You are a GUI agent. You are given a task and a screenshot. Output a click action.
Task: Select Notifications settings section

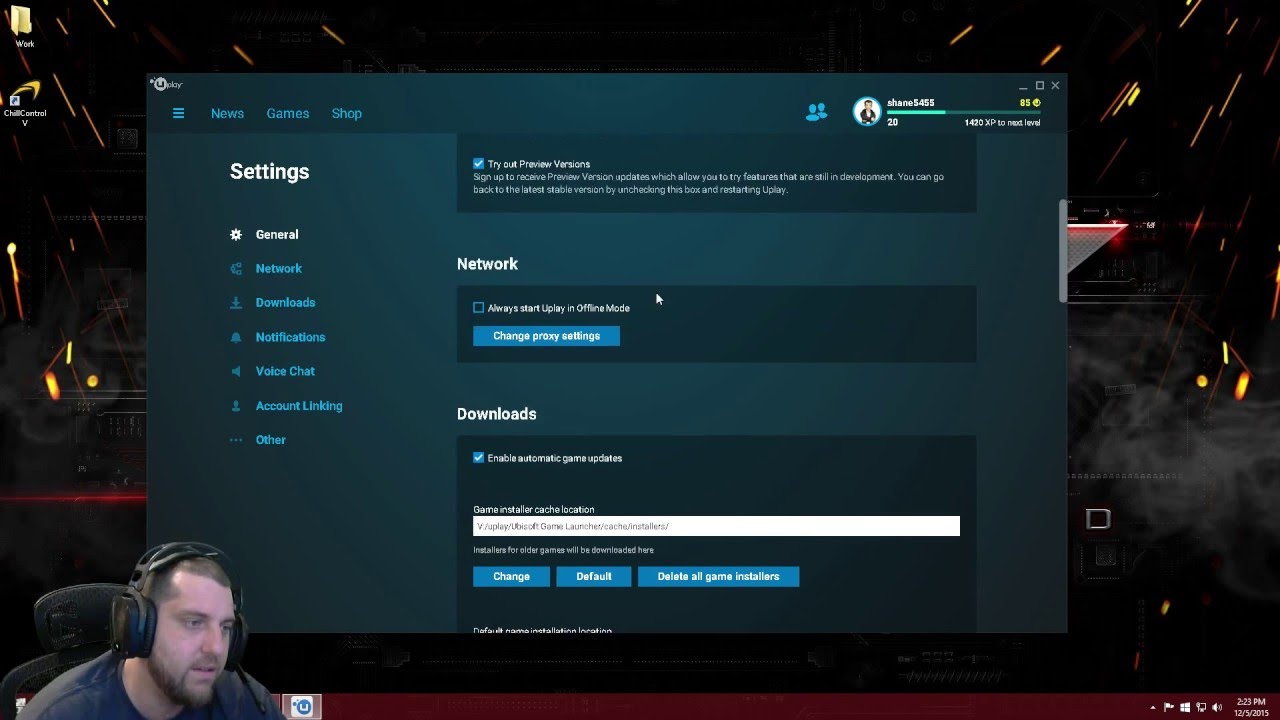click(290, 338)
